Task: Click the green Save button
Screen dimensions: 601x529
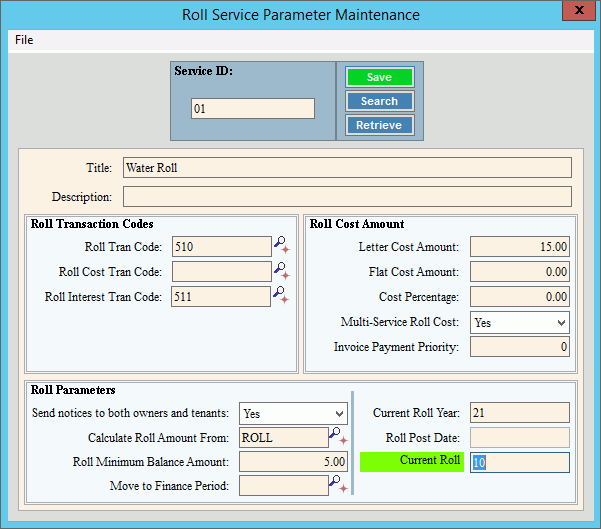Action: [379, 77]
